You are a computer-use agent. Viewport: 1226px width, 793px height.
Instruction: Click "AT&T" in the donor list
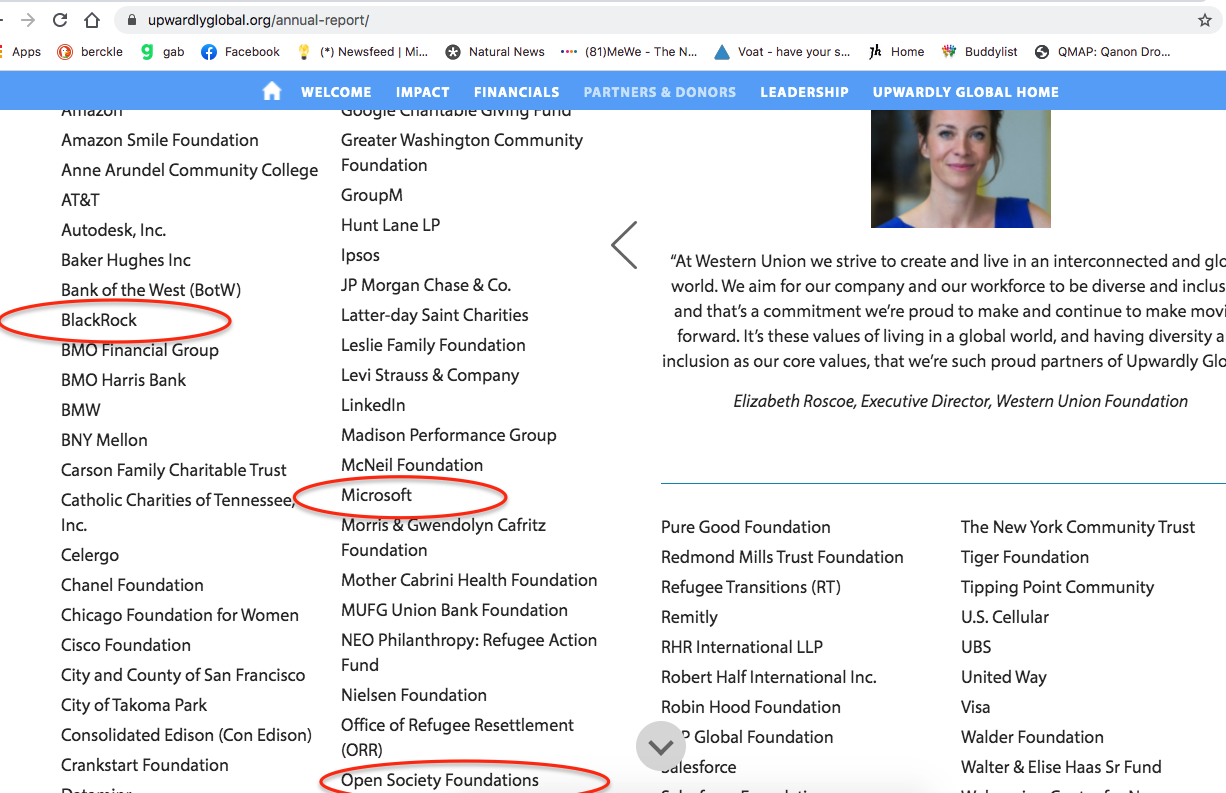click(x=80, y=200)
